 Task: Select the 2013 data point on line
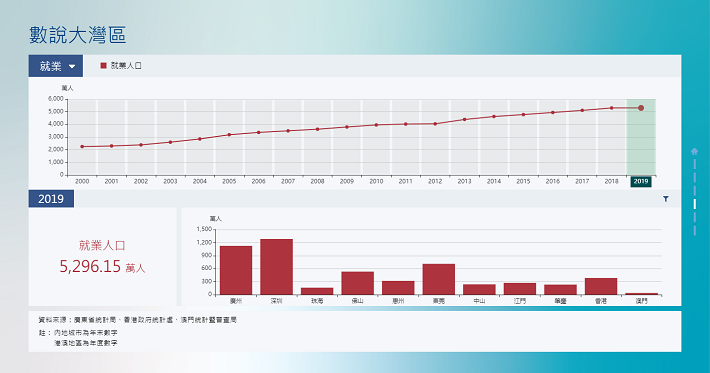pyautogui.click(x=465, y=120)
